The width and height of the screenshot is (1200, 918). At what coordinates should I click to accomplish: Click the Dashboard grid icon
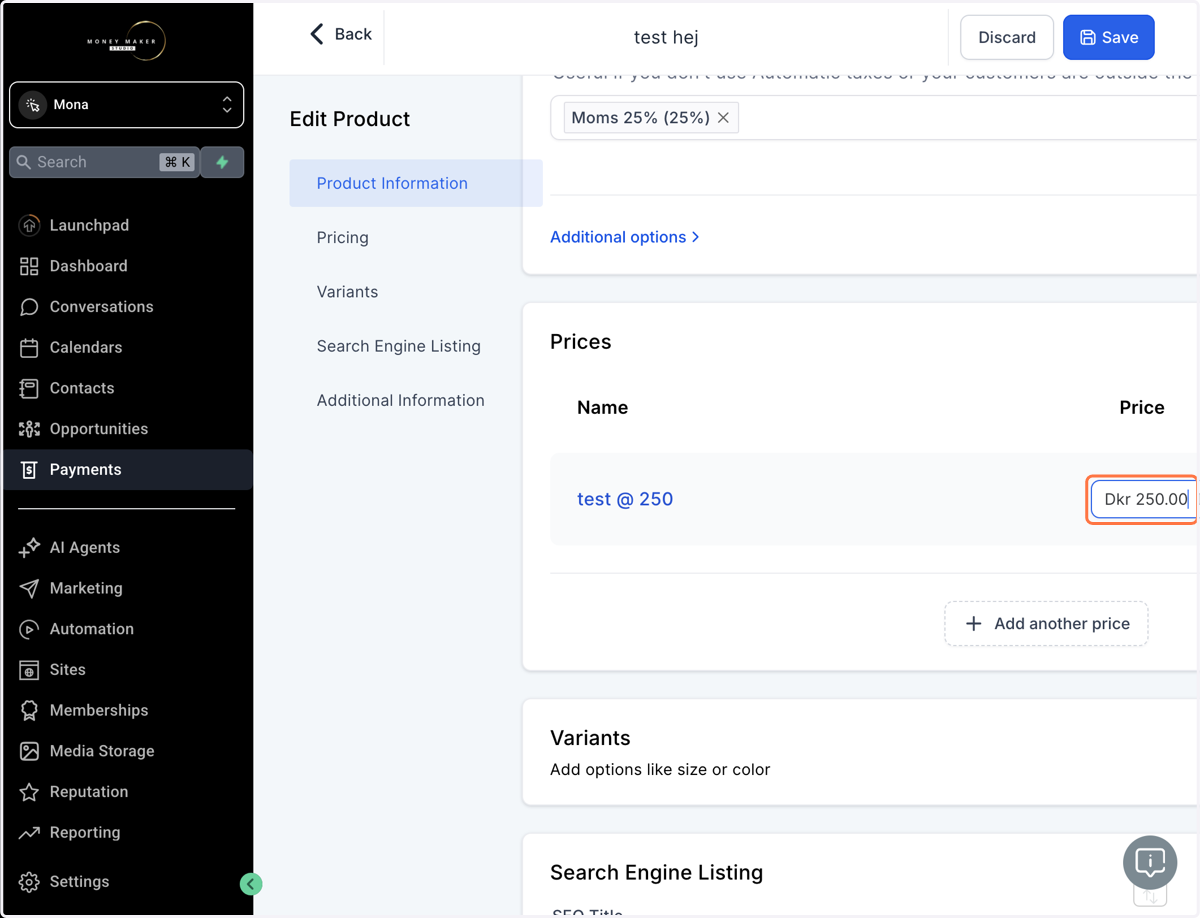[29, 266]
